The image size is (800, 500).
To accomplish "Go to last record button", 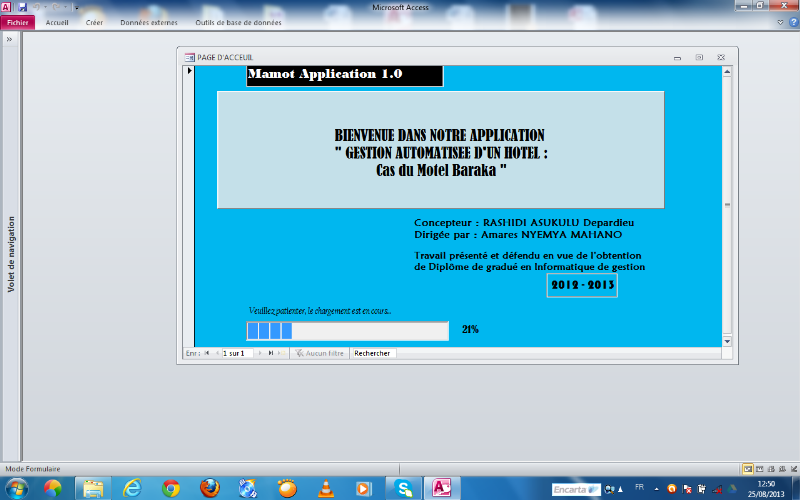I will click(270, 353).
